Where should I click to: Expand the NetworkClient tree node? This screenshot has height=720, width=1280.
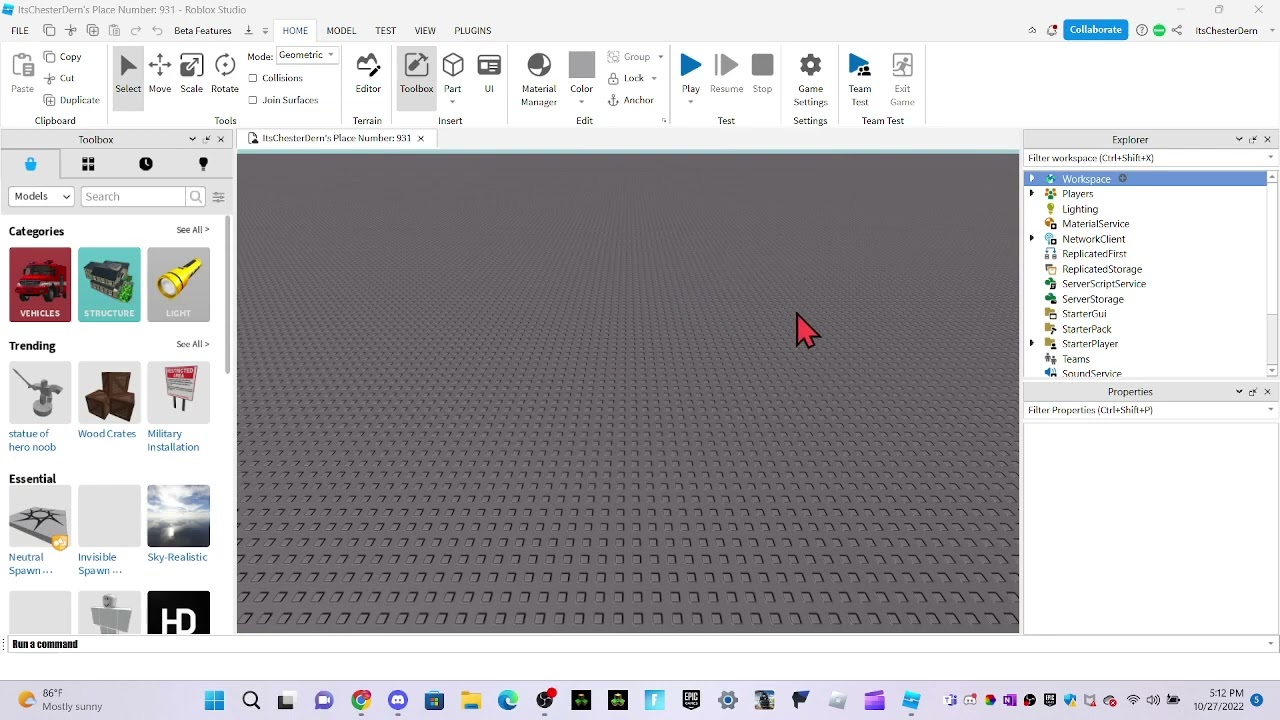1032,239
